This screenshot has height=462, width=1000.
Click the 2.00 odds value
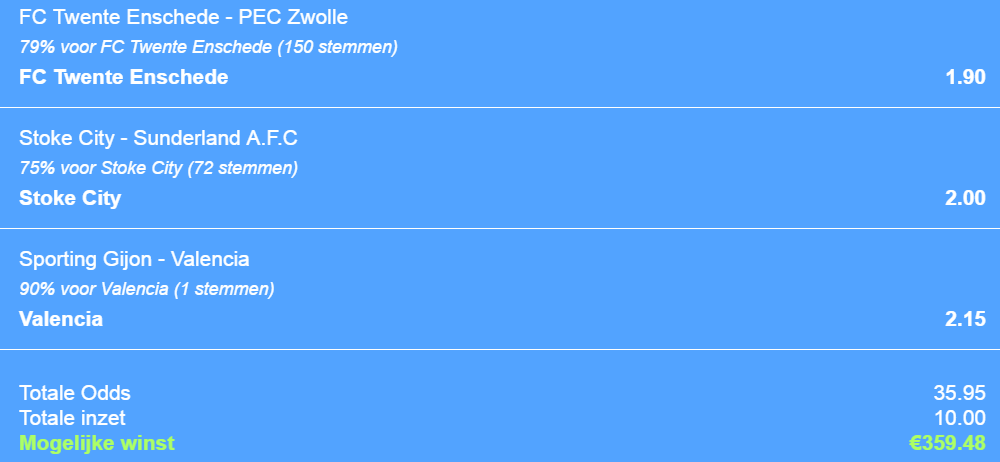[965, 198]
